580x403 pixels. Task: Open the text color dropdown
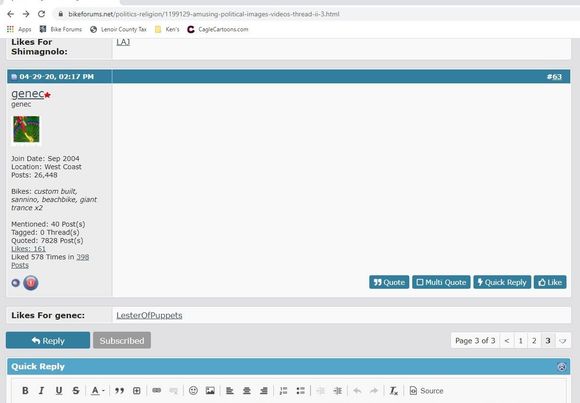click(98, 390)
